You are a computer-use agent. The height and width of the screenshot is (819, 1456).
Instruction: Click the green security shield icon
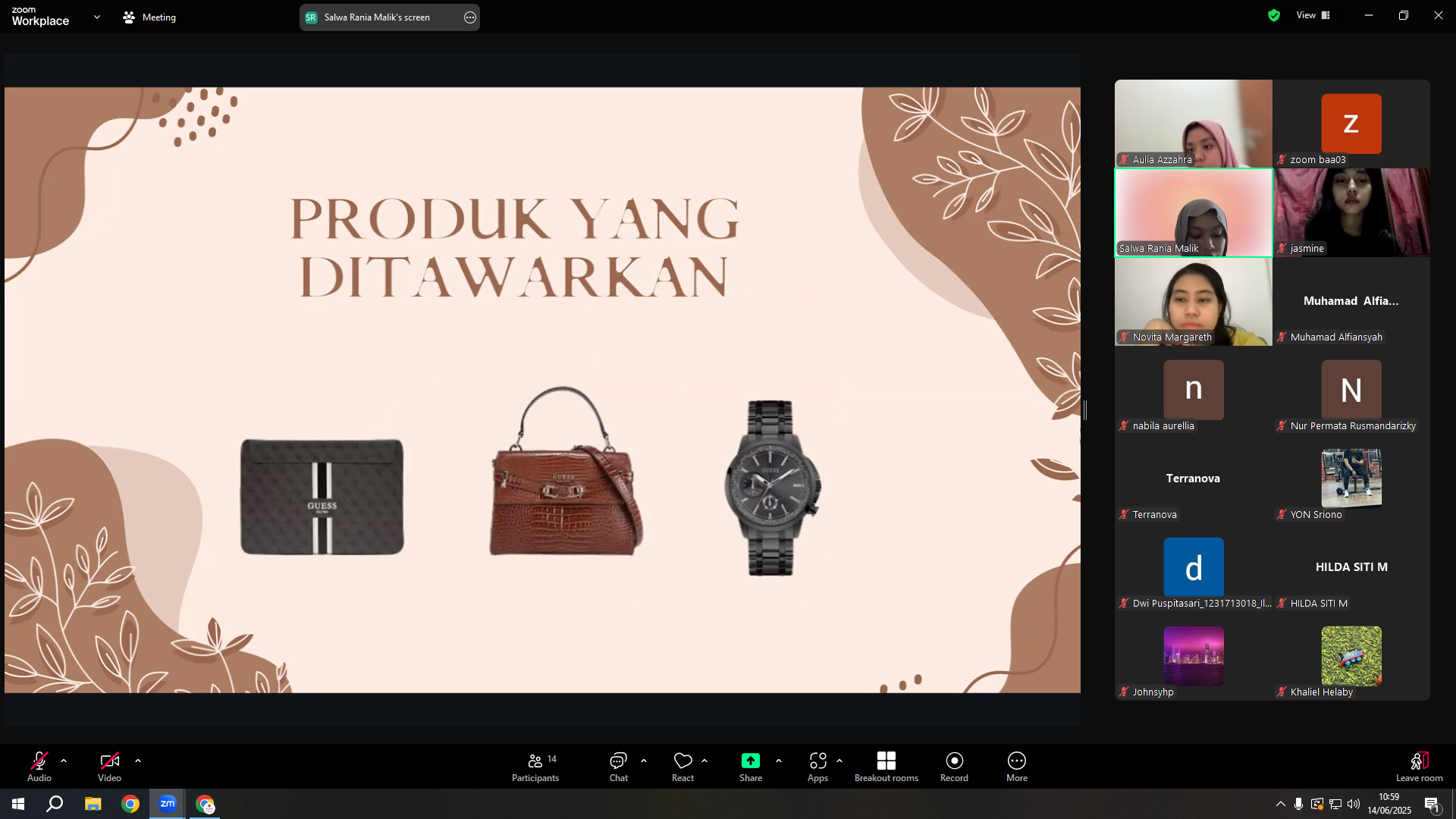click(1274, 15)
